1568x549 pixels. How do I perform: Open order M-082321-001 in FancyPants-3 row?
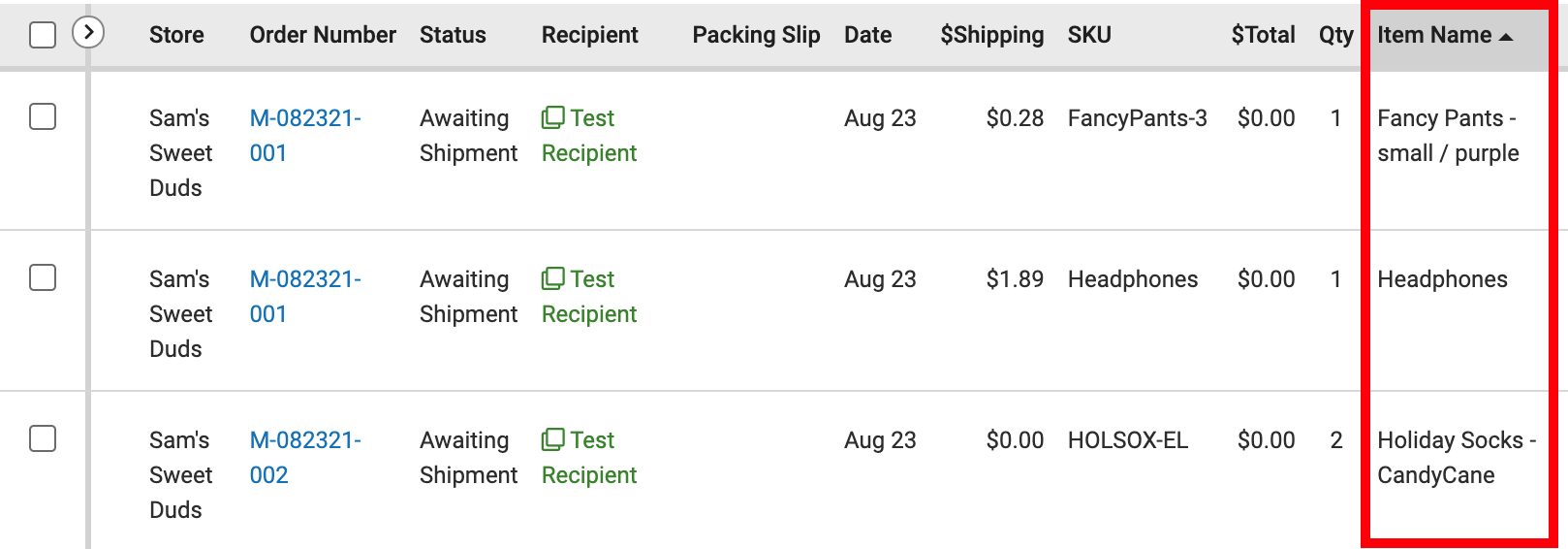coord(305,135)
